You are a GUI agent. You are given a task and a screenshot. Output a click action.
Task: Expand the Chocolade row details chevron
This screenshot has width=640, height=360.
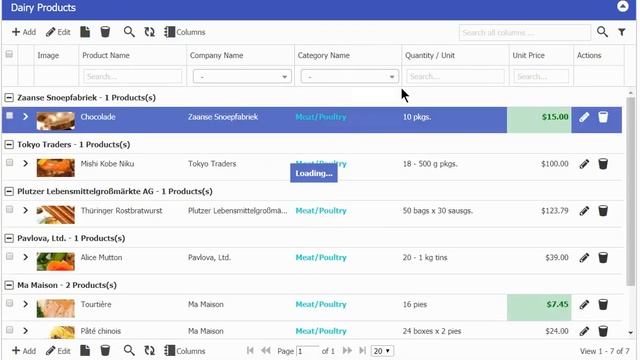[x=25, y=117]
